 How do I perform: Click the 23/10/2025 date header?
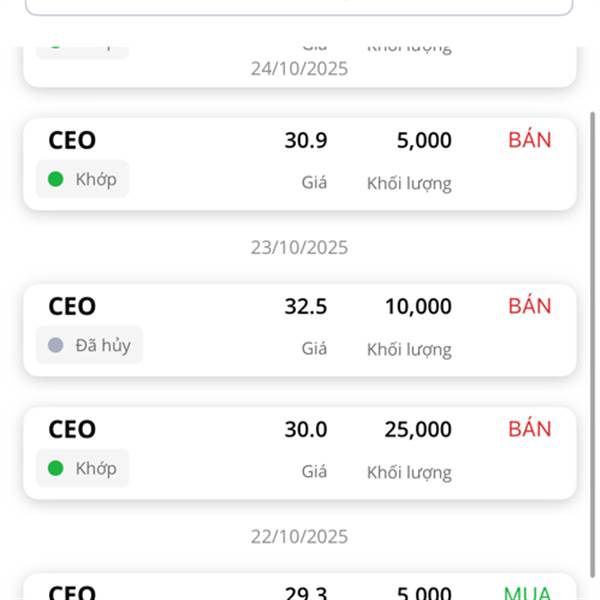click(299, 247)
